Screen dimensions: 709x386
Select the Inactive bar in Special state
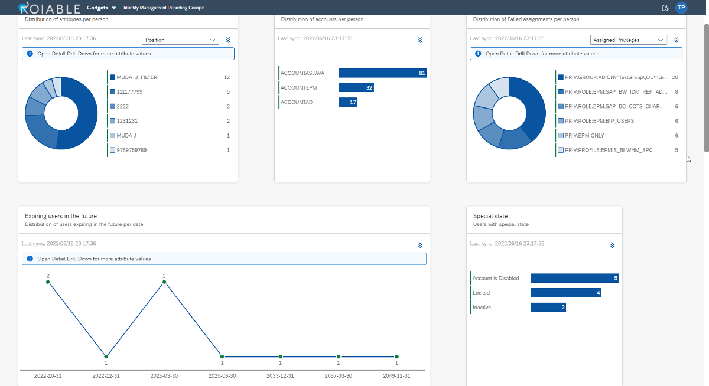[548, 307]
